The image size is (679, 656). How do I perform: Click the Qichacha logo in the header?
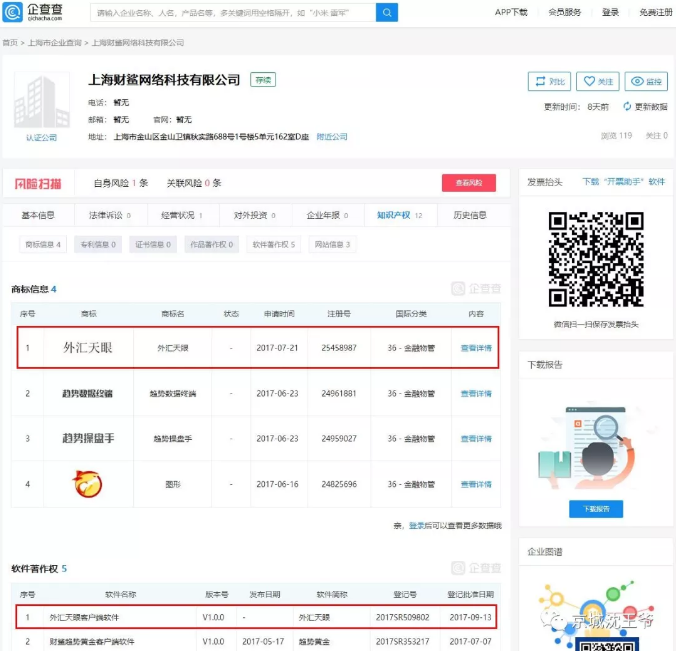33,12
